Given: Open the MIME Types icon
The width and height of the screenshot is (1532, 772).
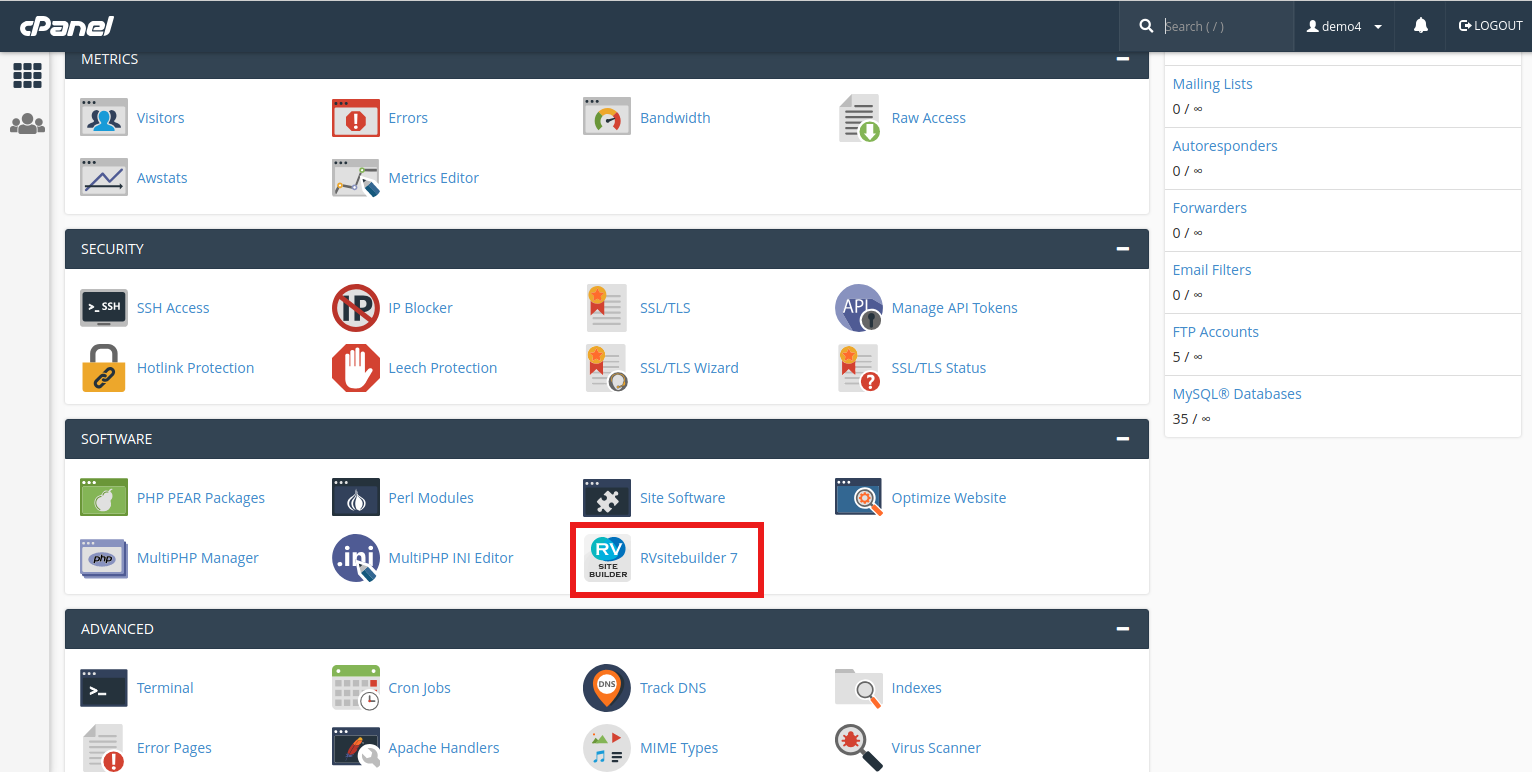Looking at the screenshot, I should pyautogui.click(x=607, y=748).
